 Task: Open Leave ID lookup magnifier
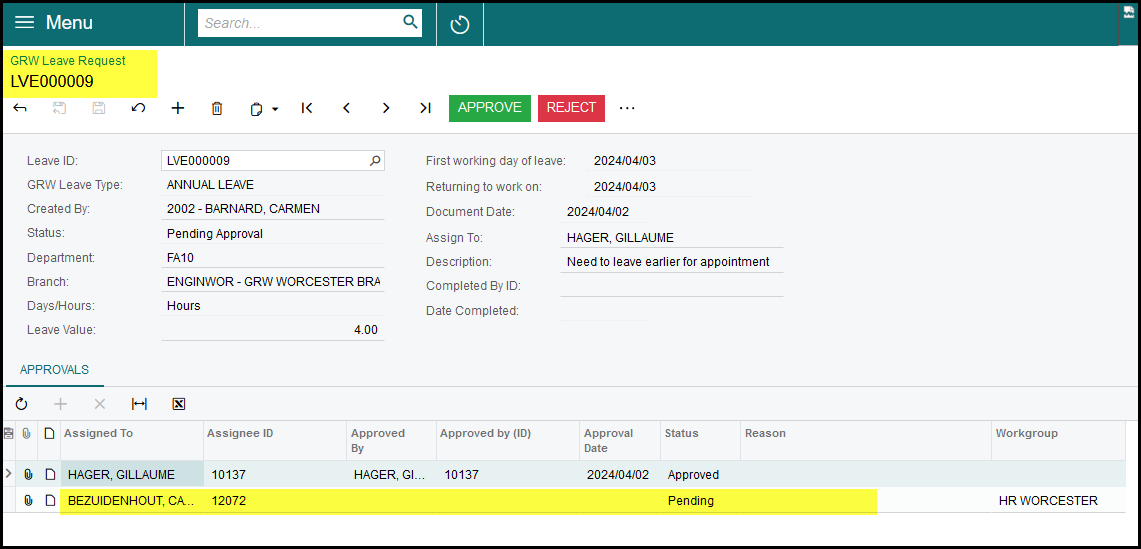pos(375,160)
